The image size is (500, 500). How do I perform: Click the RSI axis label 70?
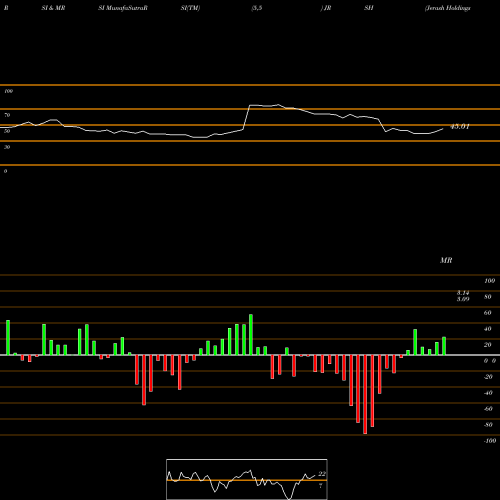(7, 115)
